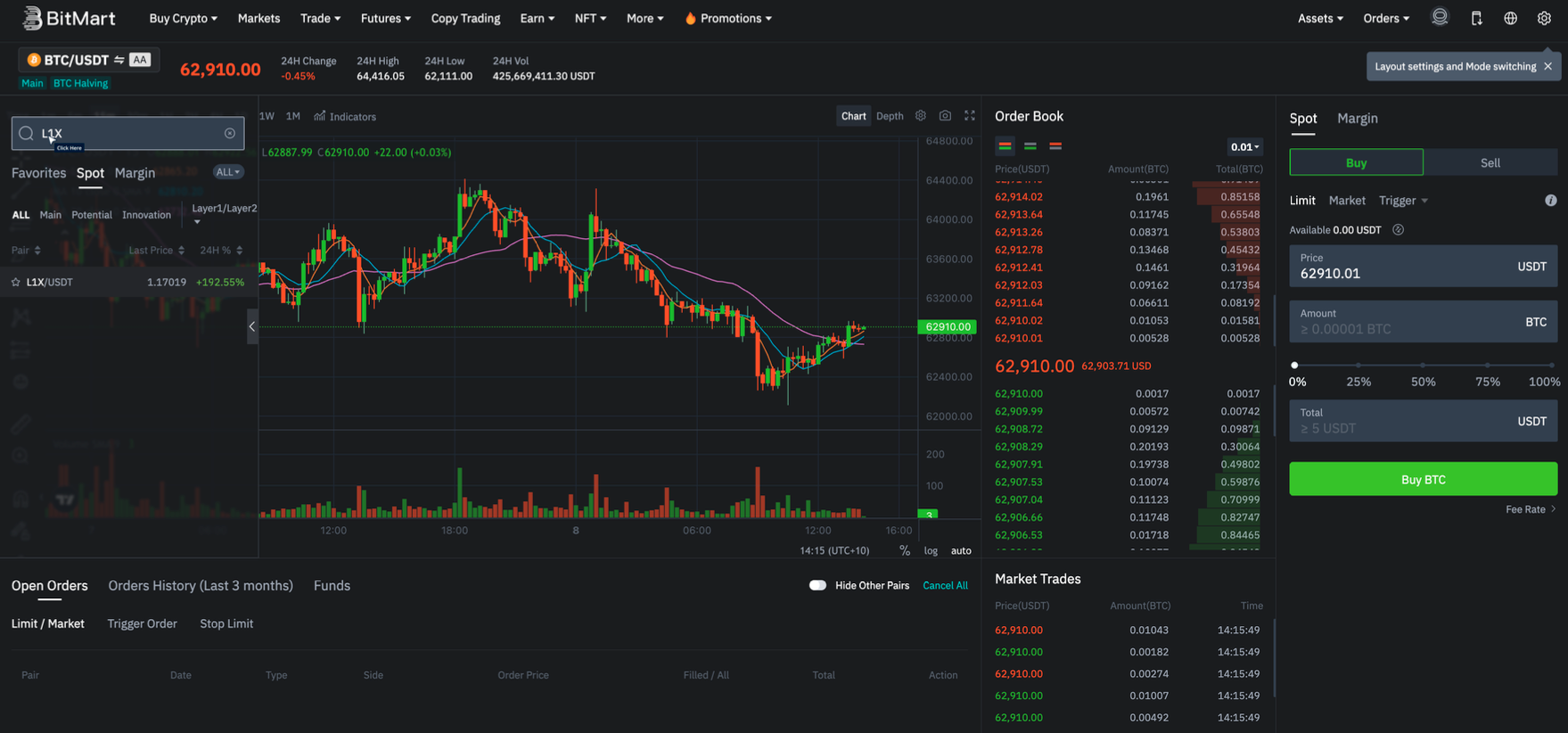Open the Buy Crypto dropdown
This screenshot has width=1568, height=733.
(x=183, y=18)
